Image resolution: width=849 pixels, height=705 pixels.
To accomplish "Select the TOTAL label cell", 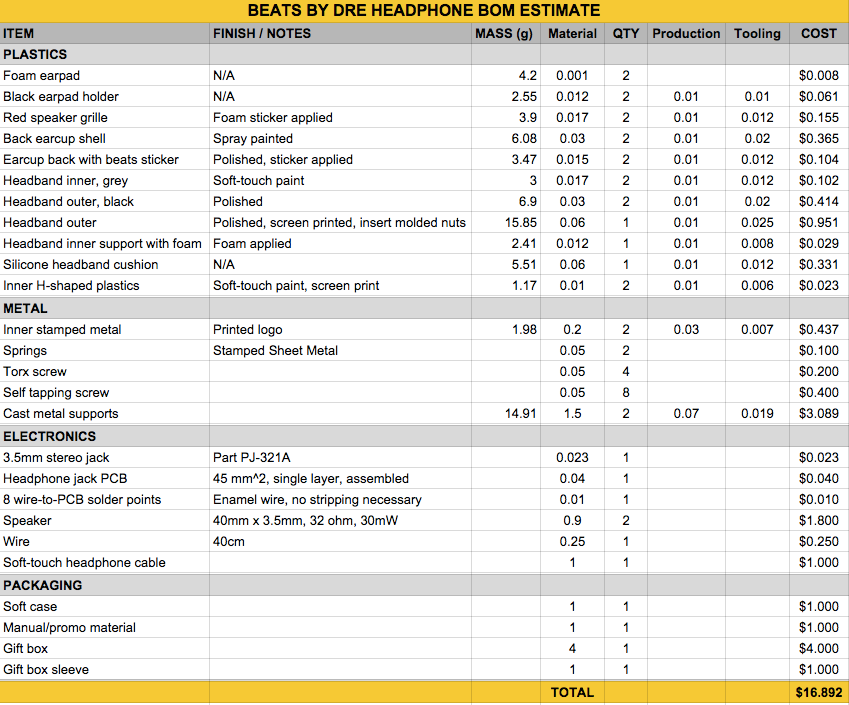I will point(572,693).
